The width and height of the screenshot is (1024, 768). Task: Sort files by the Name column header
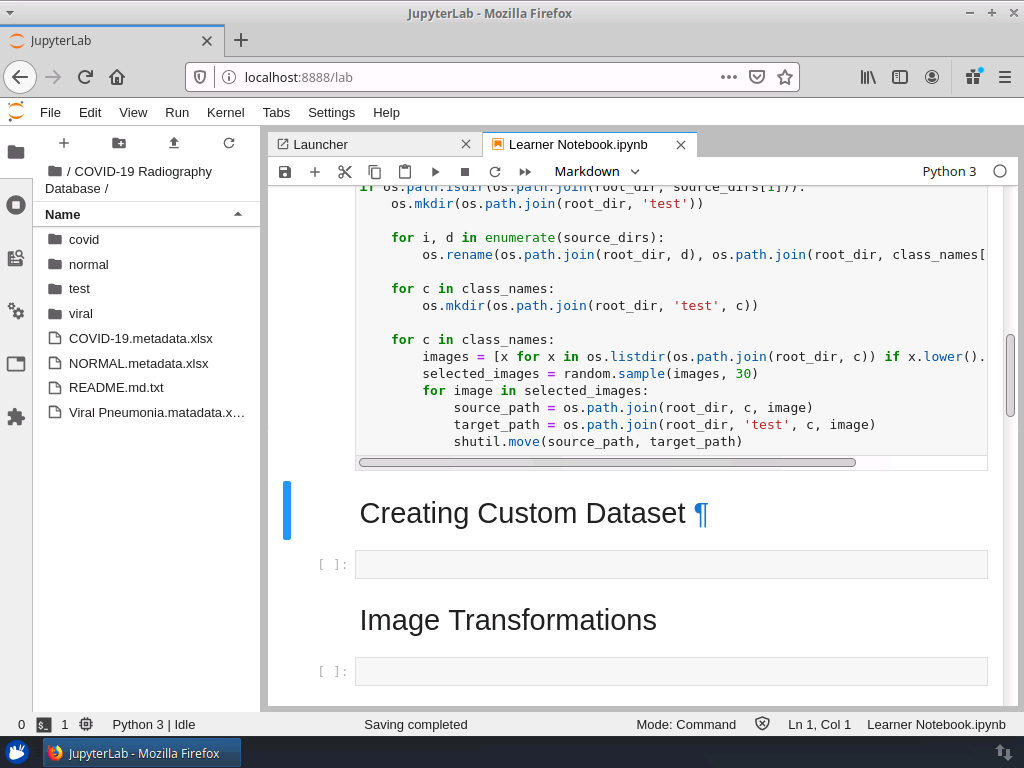(x=62, y=214)
